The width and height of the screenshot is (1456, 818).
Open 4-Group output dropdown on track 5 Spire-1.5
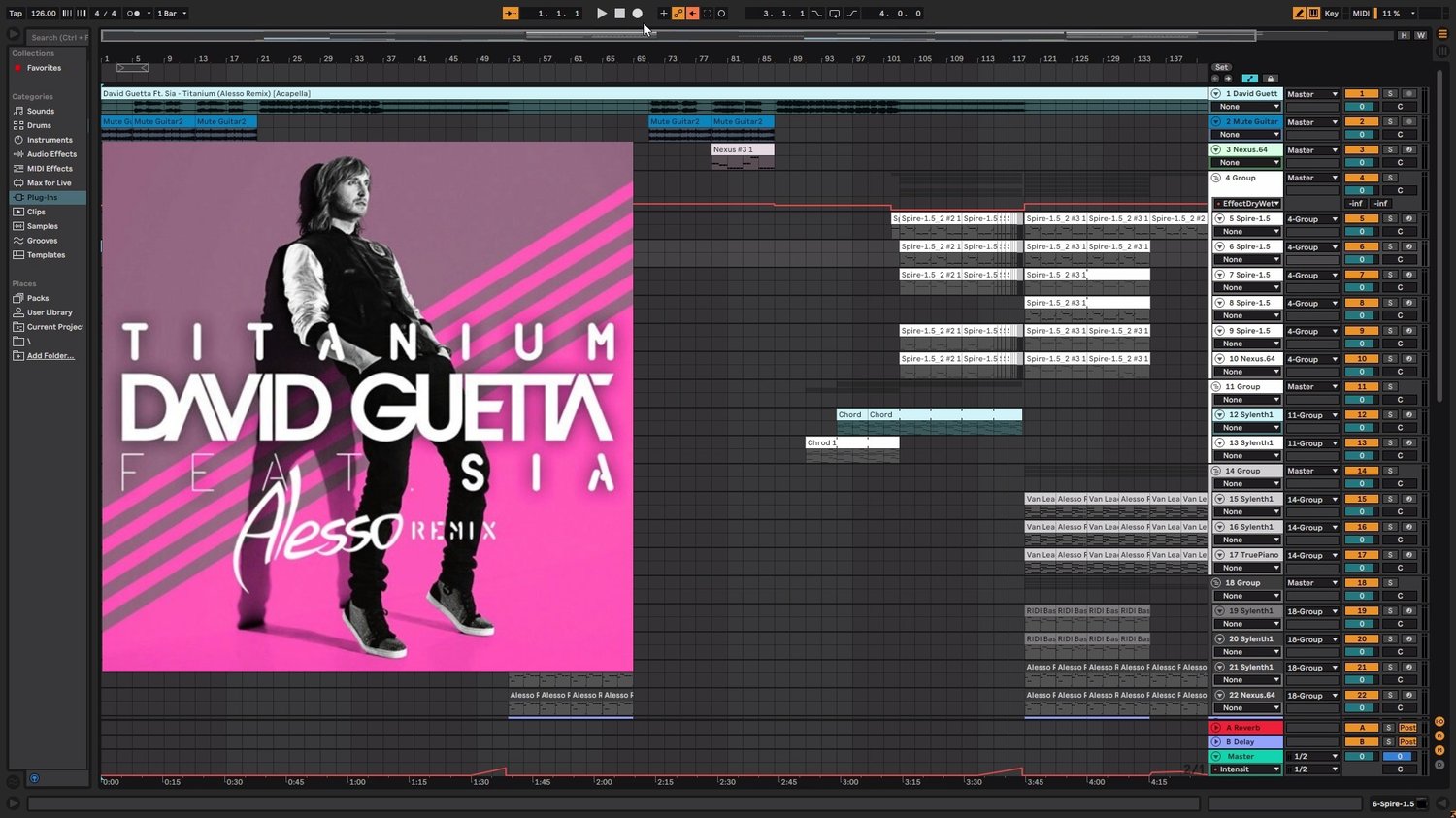click(1312, 219)
